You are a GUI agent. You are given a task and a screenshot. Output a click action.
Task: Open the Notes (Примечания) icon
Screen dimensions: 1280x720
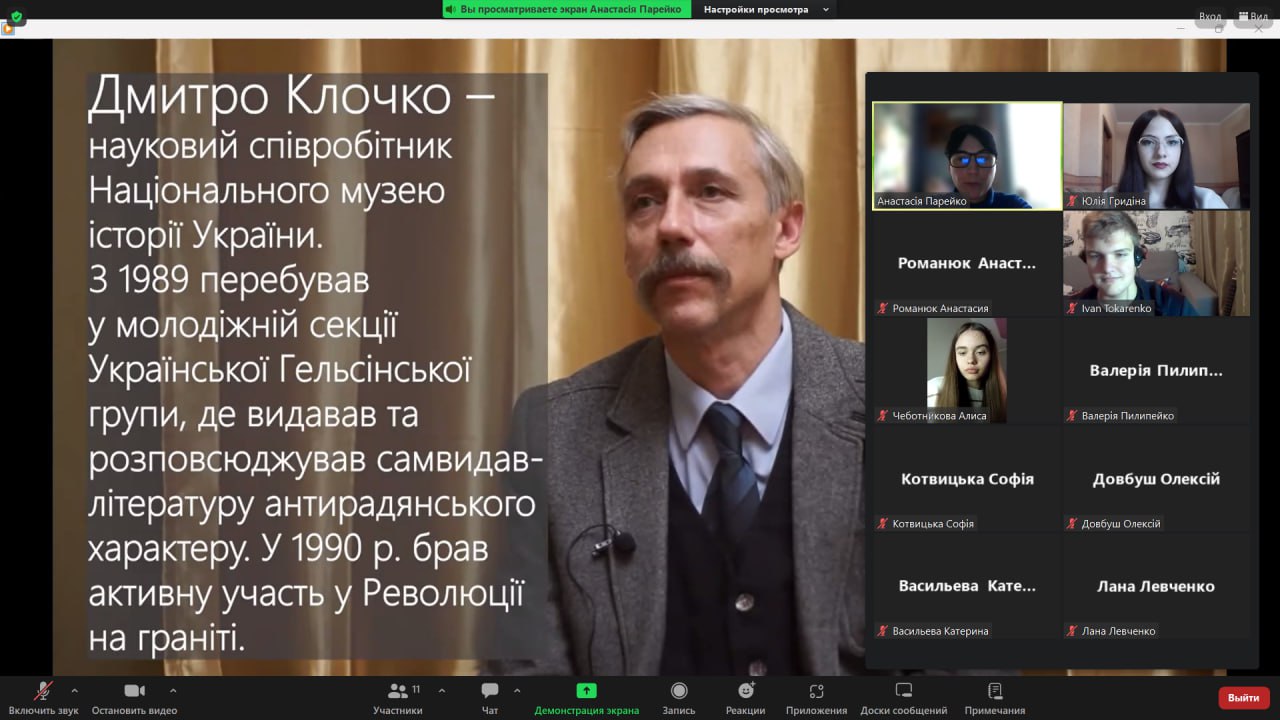tap(994, 692)
